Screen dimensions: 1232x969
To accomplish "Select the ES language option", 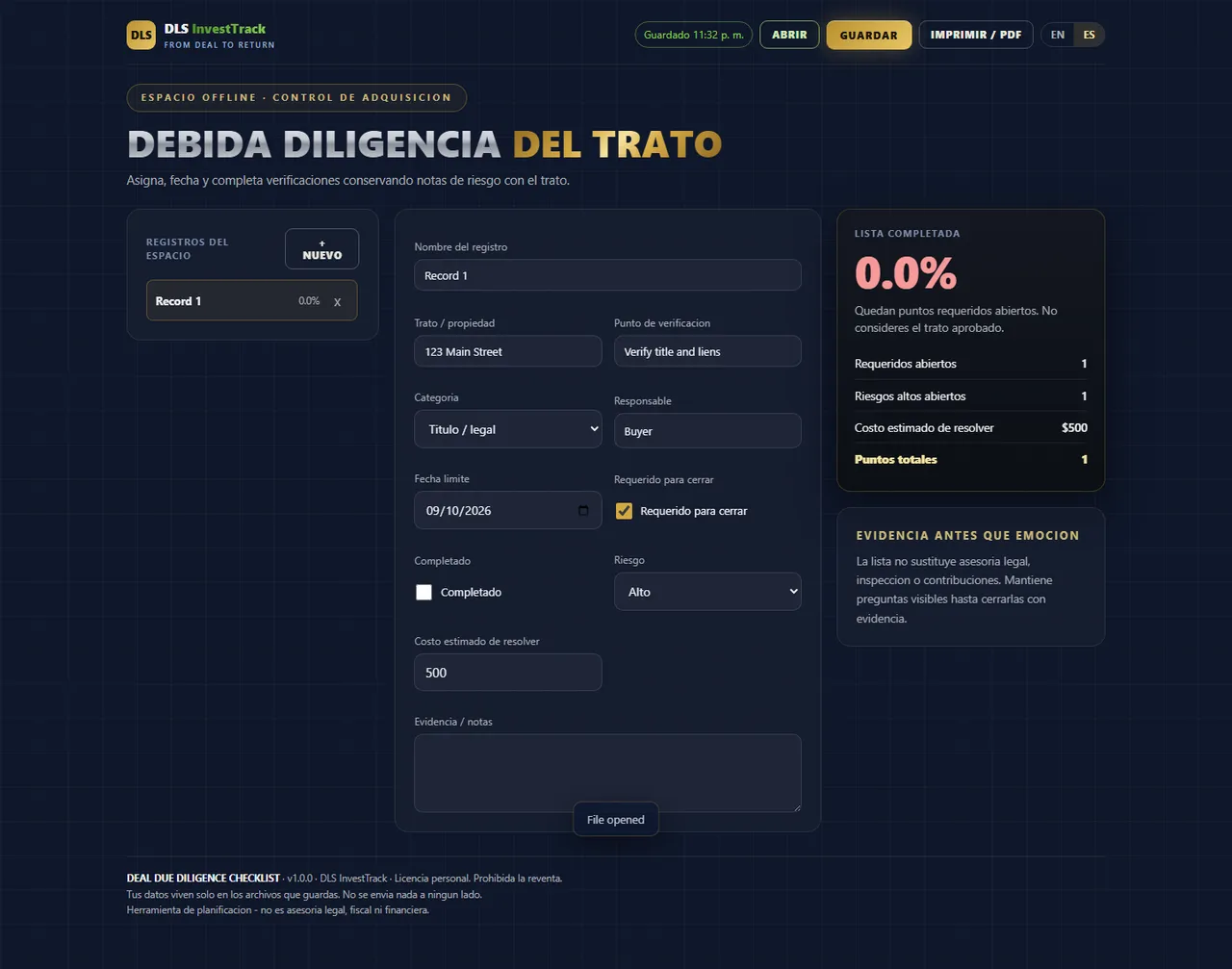I will pyautogui.click(x=1089, y=35).
